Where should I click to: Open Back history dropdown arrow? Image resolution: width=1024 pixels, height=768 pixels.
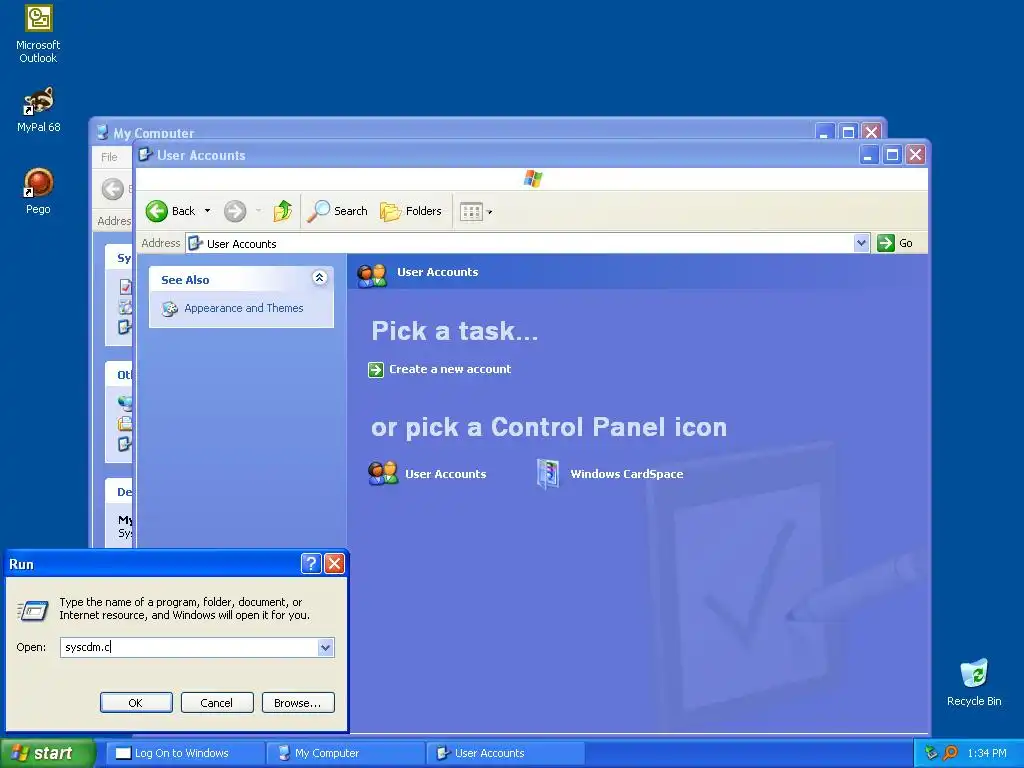(x=208, y=211)
